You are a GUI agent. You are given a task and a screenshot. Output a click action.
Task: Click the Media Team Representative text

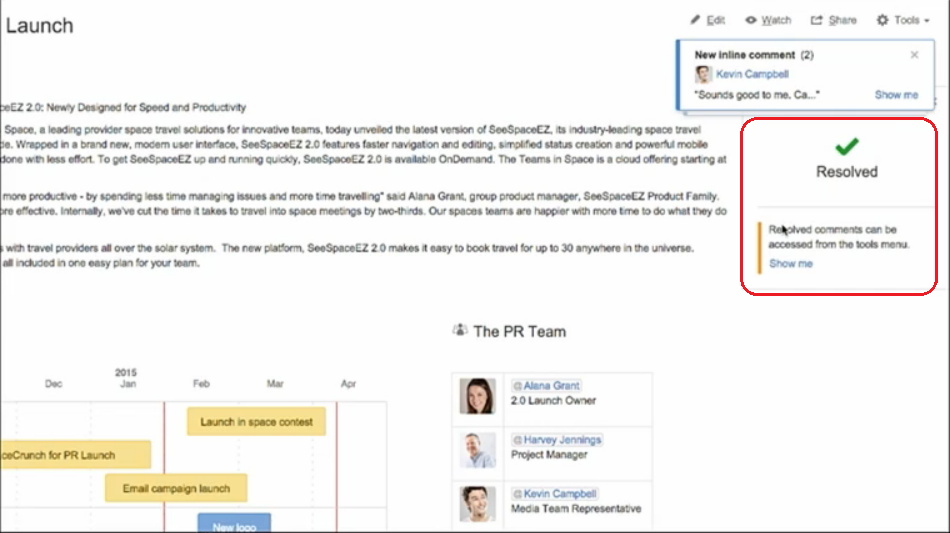576,508
